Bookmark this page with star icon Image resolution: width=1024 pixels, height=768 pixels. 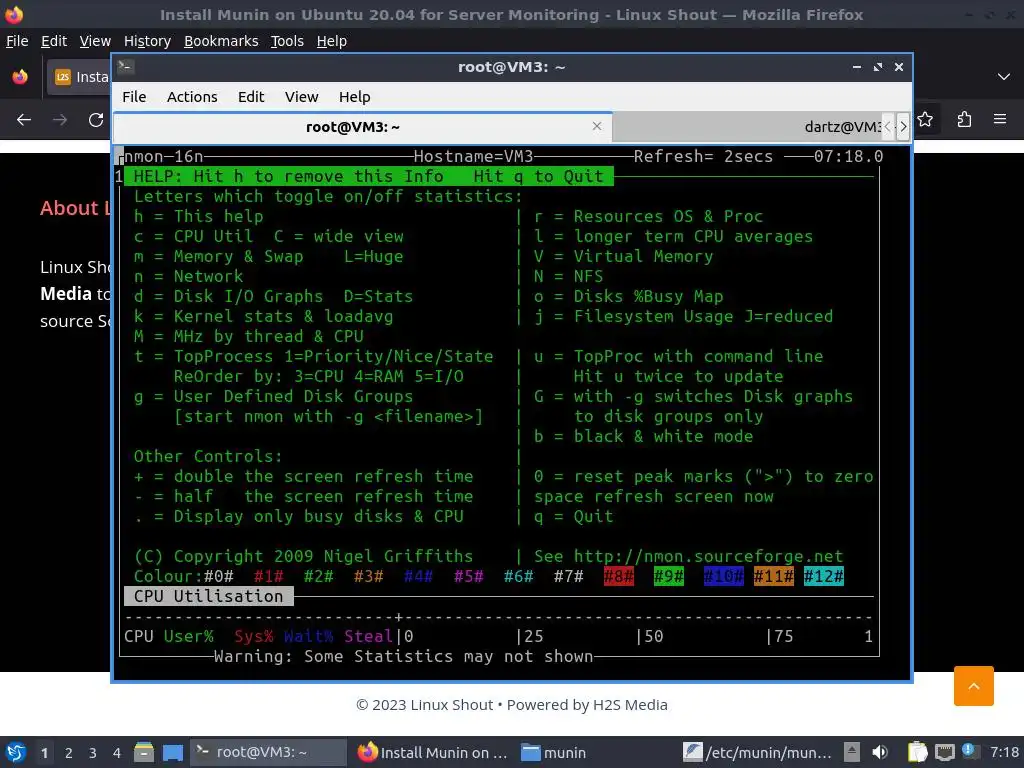[925, 120]
